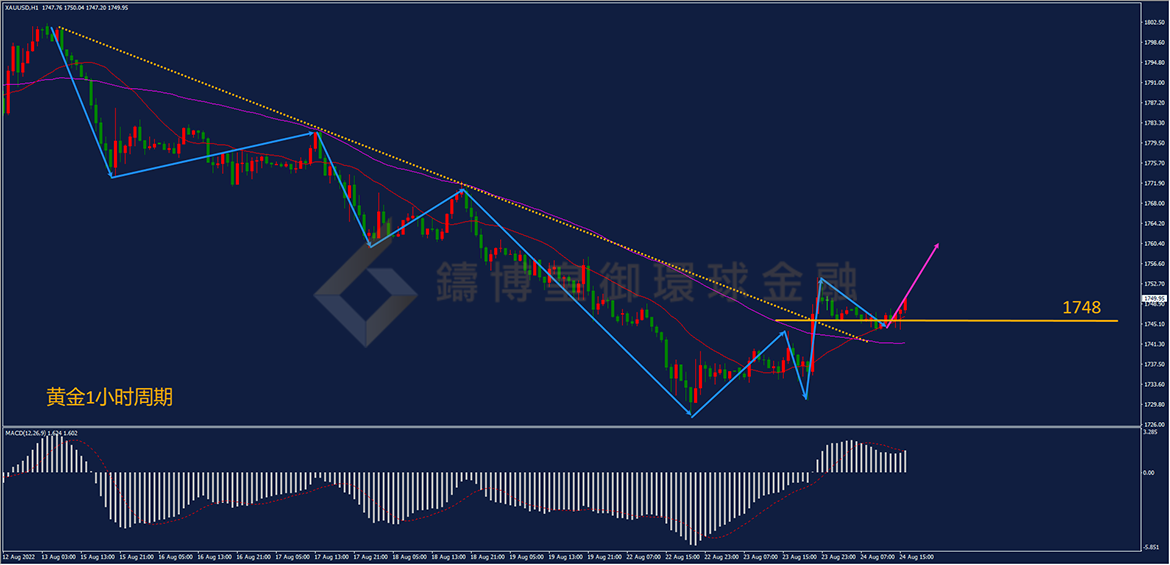
Task: Click the 1802.50 price axis label
Action: pyautogui.click(x=1154, y=22)
